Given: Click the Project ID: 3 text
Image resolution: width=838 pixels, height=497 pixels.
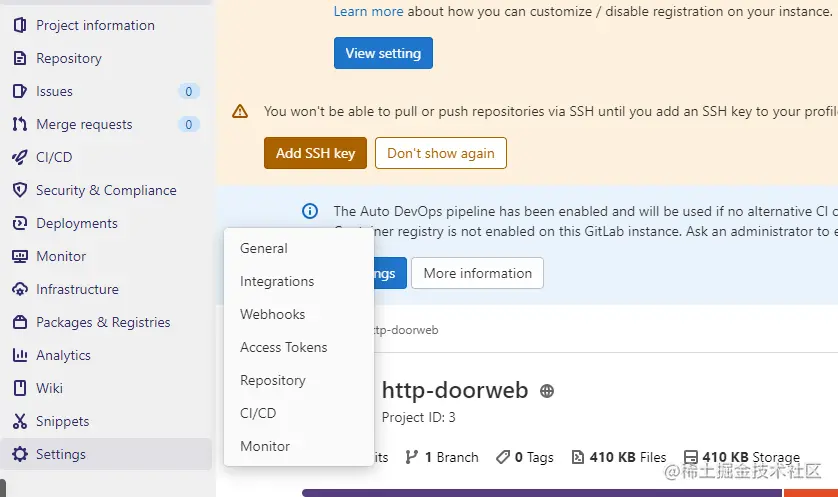Looking at the screenshot, I should point(418,417).
